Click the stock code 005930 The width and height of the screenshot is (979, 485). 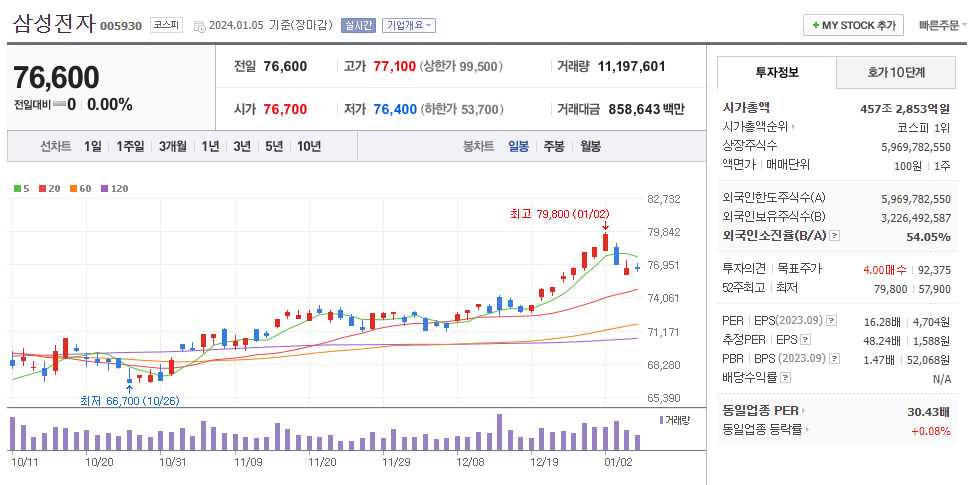pyautogui.click(x=121, y=26)
